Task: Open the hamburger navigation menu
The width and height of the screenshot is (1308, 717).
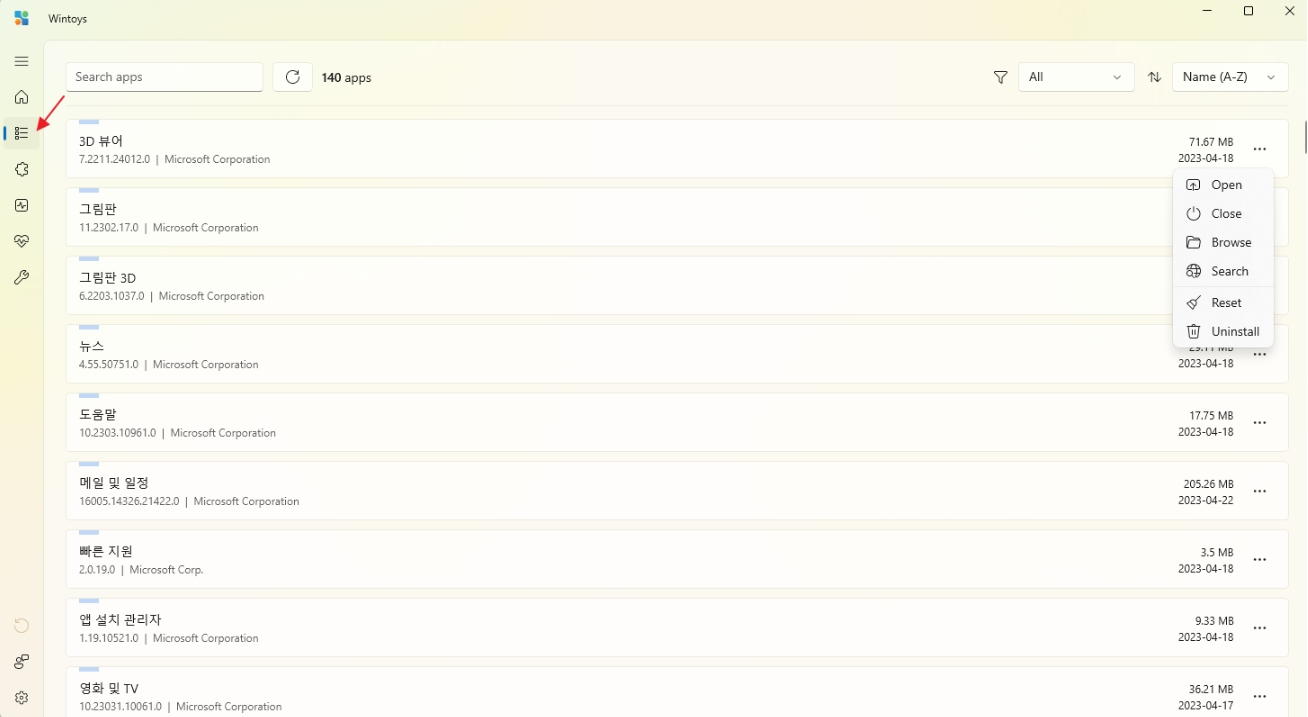Action: 21,61
